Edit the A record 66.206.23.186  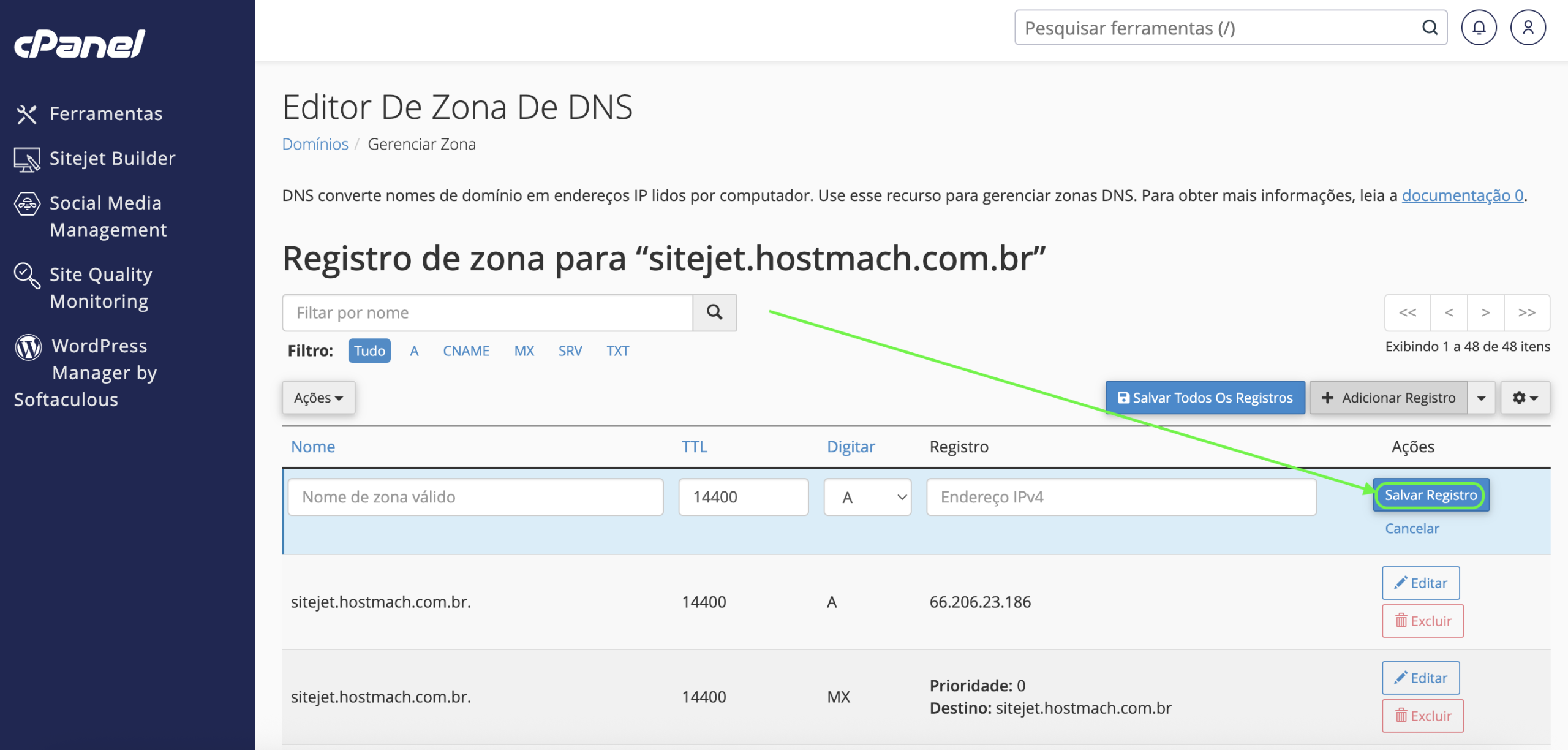(1420, 583)
